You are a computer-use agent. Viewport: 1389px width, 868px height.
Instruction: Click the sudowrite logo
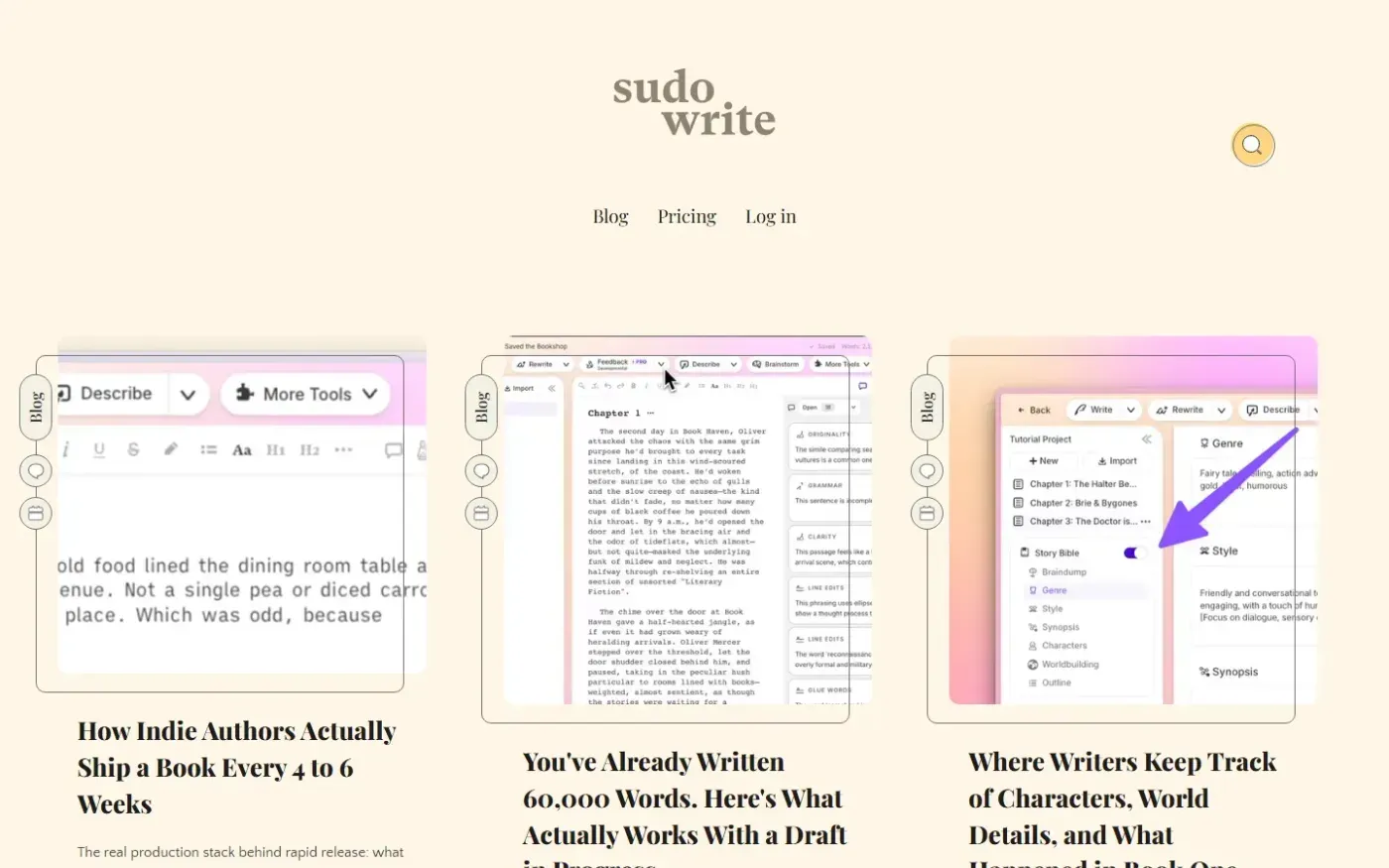694,103
